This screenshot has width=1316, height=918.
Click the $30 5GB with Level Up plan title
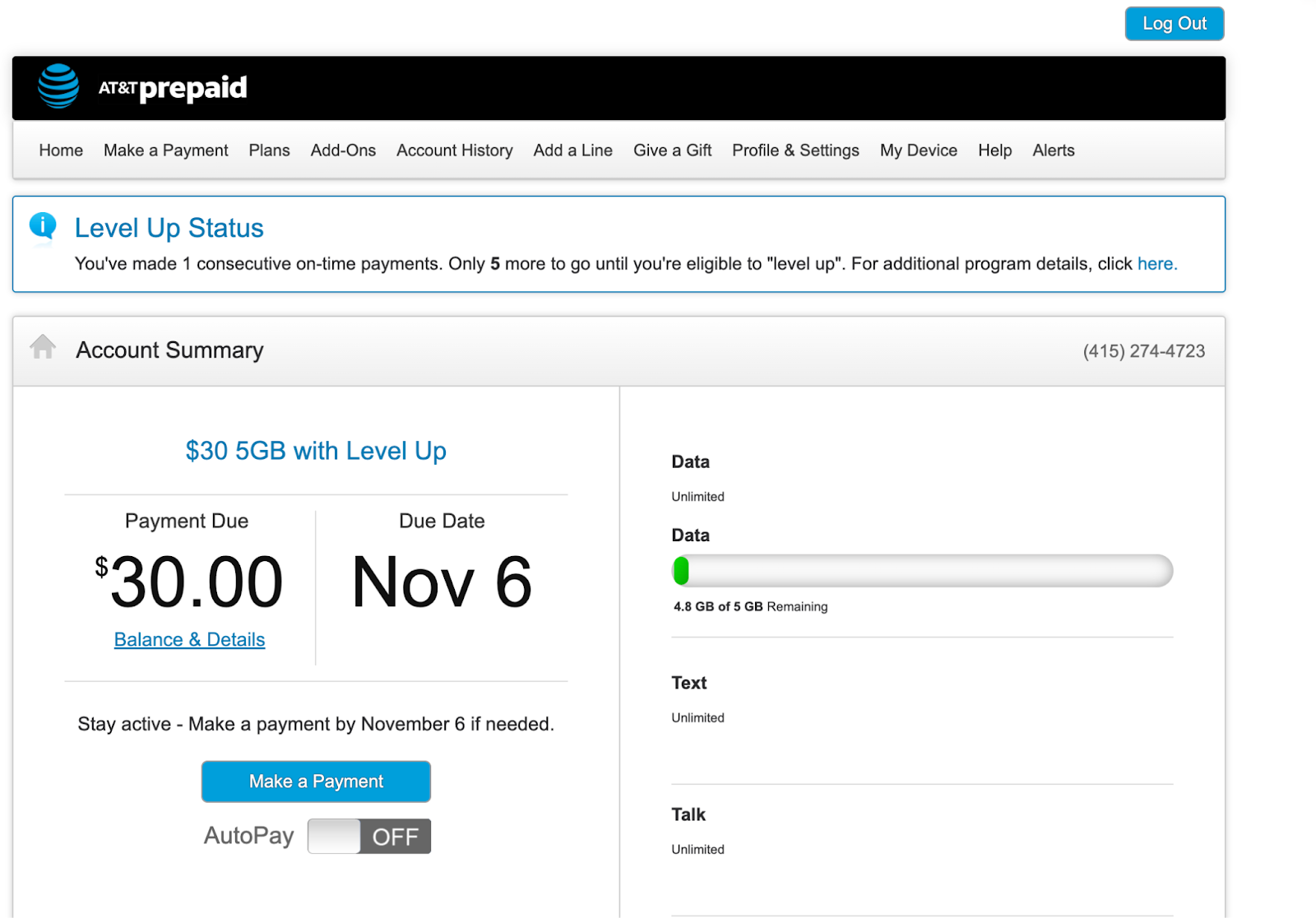(x=316, y=451)
